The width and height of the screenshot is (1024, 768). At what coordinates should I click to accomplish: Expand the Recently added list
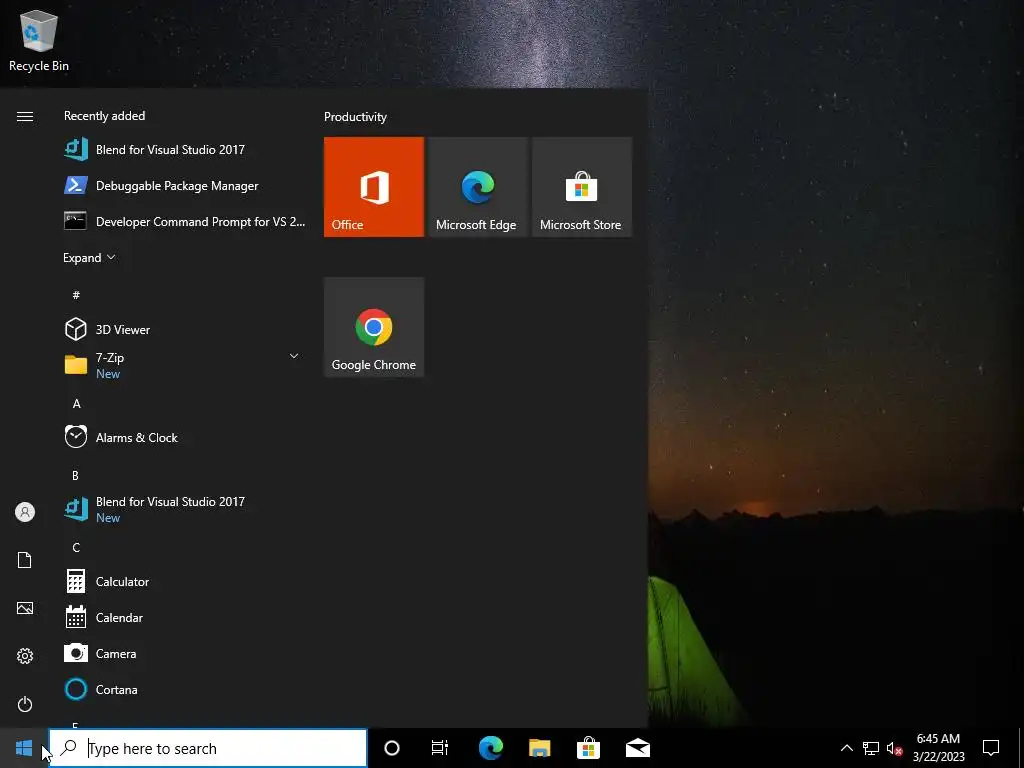point(89,257)
